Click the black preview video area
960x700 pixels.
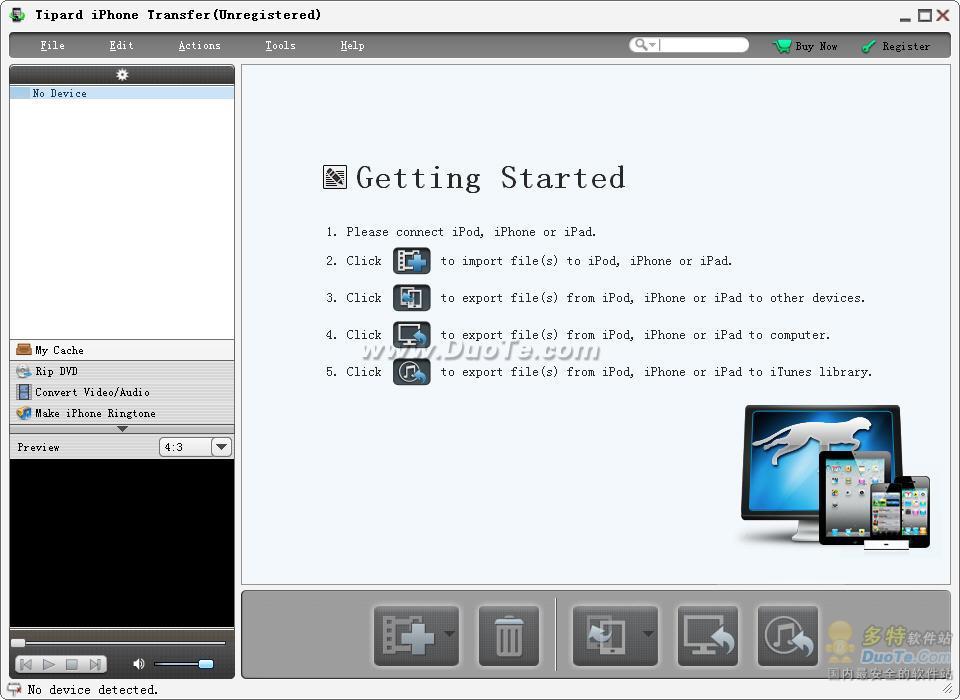point(122,543)
